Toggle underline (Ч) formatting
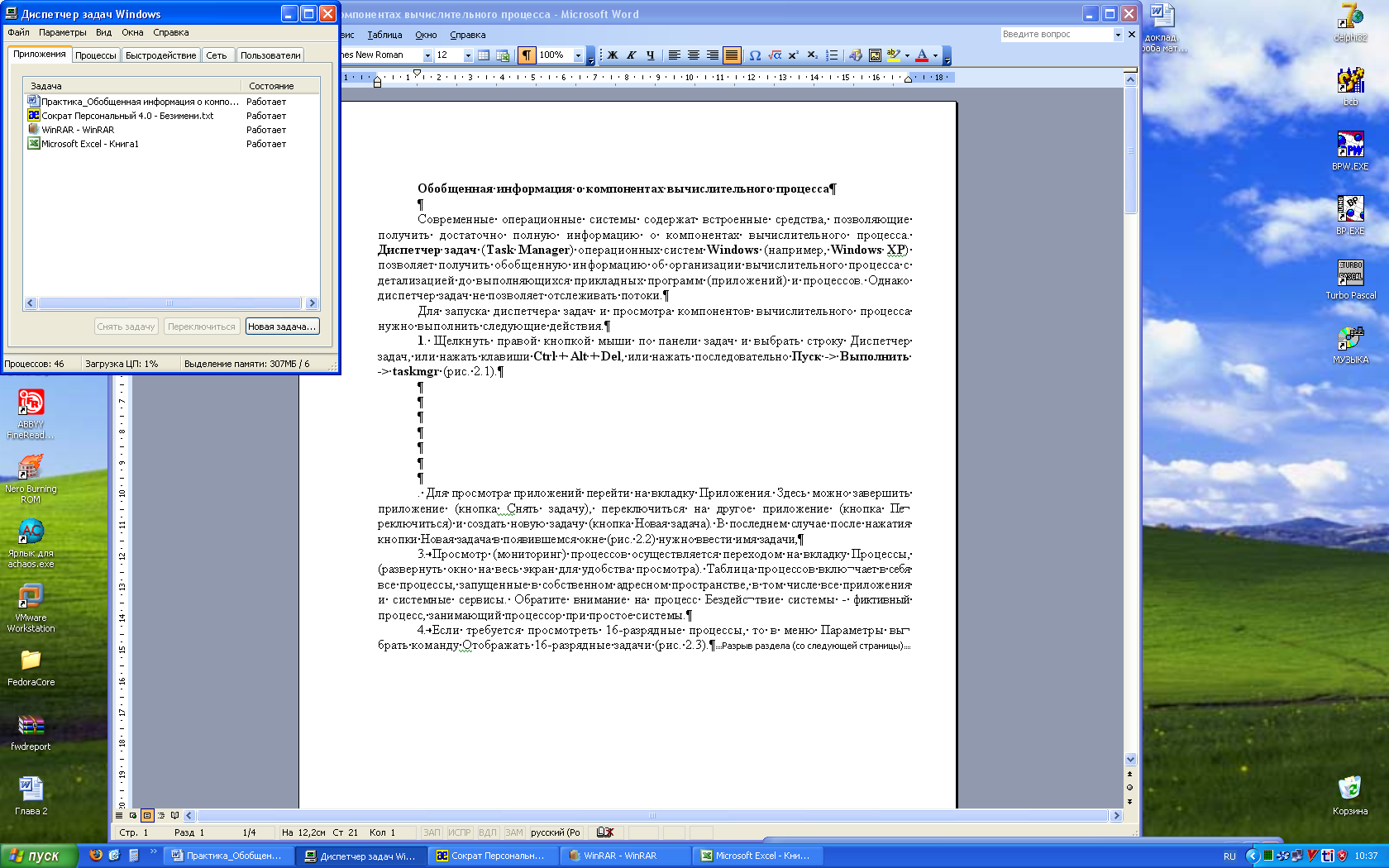Screen dimensions: 1389x868 (x=651, y=55)
